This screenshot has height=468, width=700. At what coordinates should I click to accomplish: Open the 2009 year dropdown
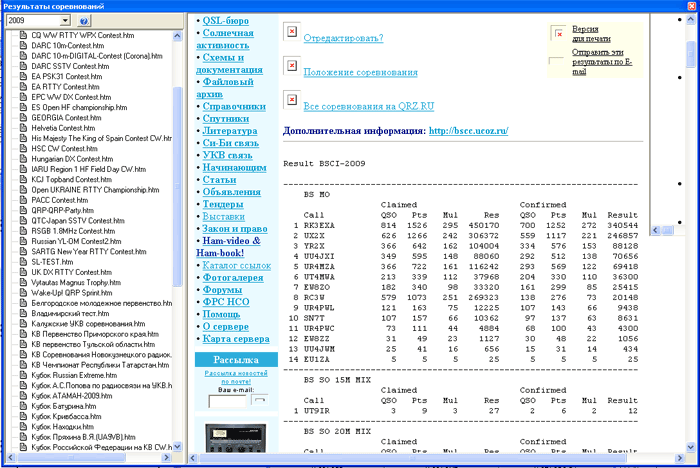coord(66,21)
